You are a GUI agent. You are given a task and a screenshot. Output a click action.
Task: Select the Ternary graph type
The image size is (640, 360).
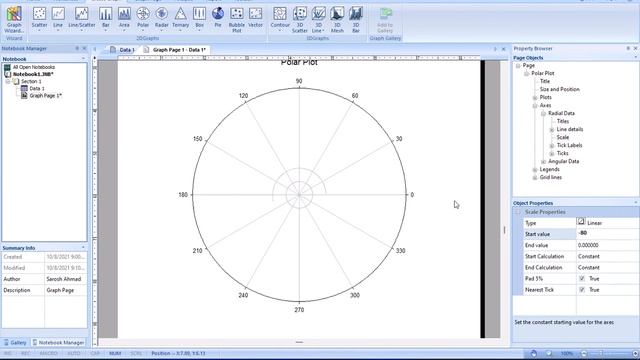[x=180, y=19]
